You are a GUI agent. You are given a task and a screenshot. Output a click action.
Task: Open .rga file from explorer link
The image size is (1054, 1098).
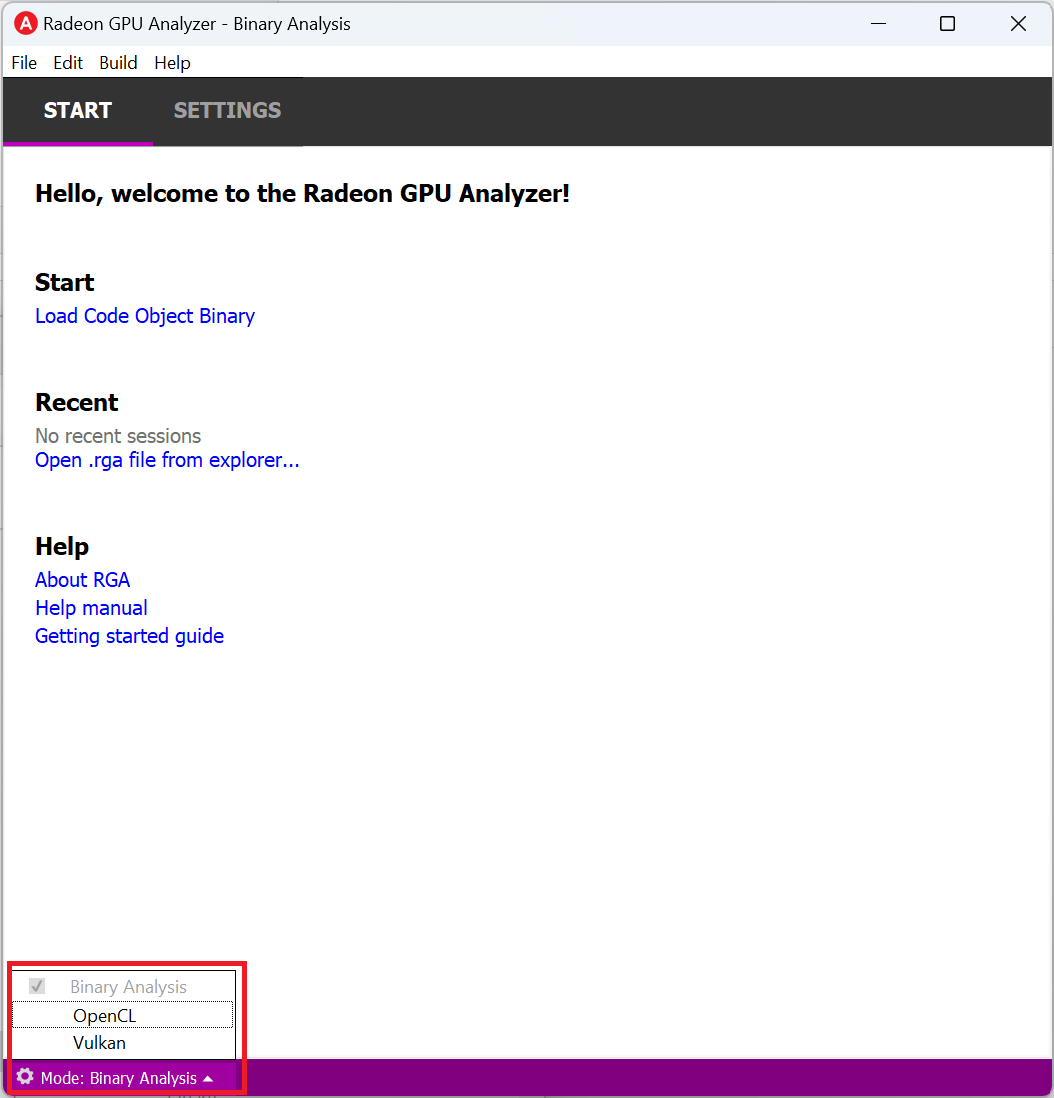point(167,460)
